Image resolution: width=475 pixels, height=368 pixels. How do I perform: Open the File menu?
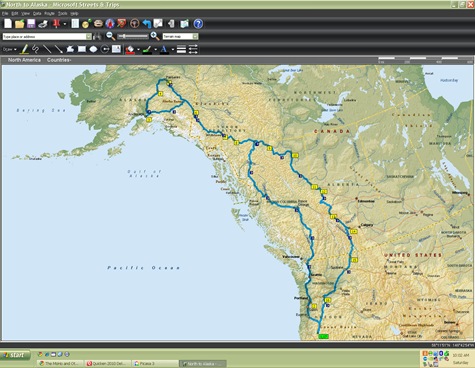coord(5,14)
